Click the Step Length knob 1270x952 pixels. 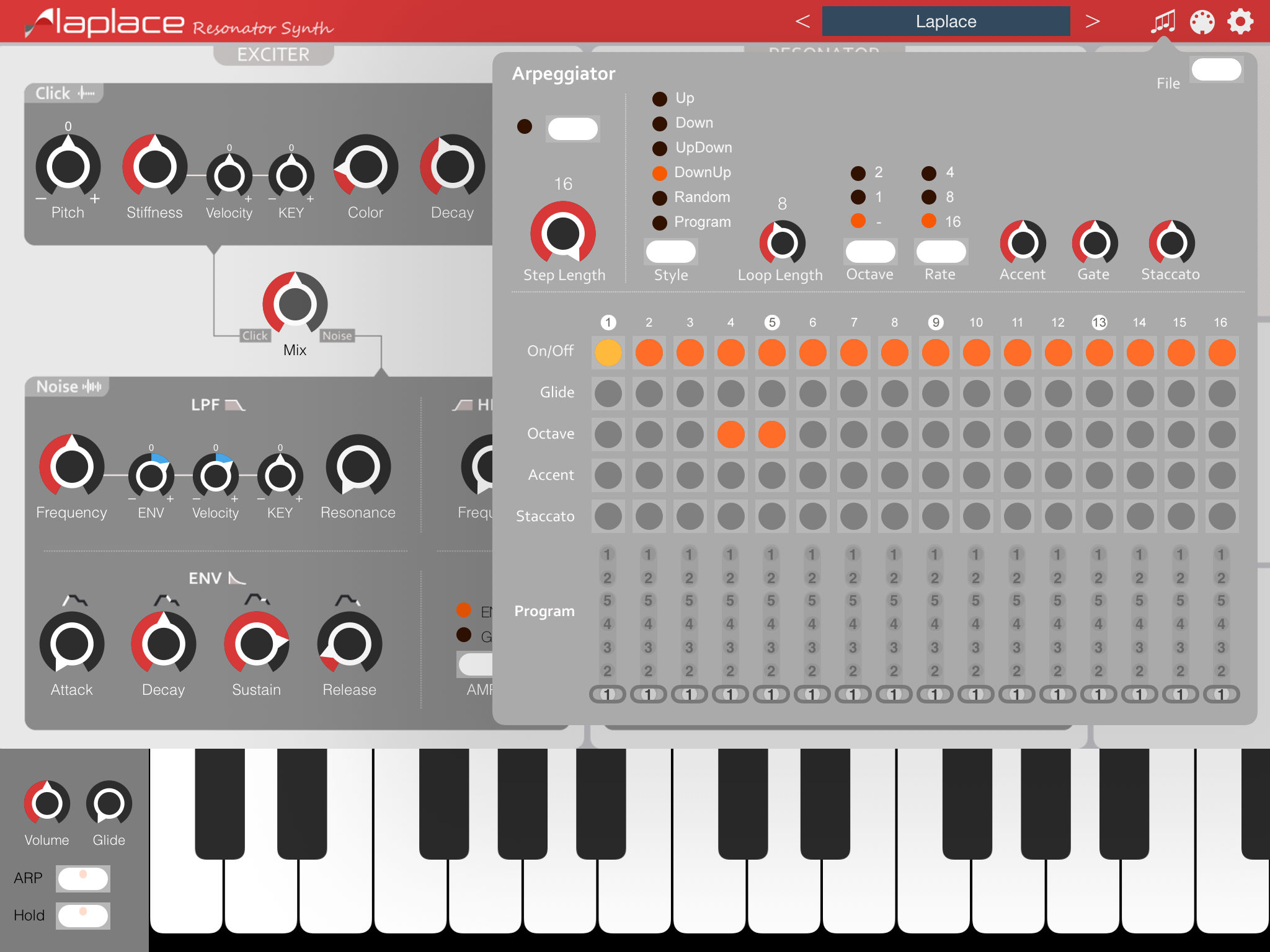pyautogui.click(x=563, y=234)
